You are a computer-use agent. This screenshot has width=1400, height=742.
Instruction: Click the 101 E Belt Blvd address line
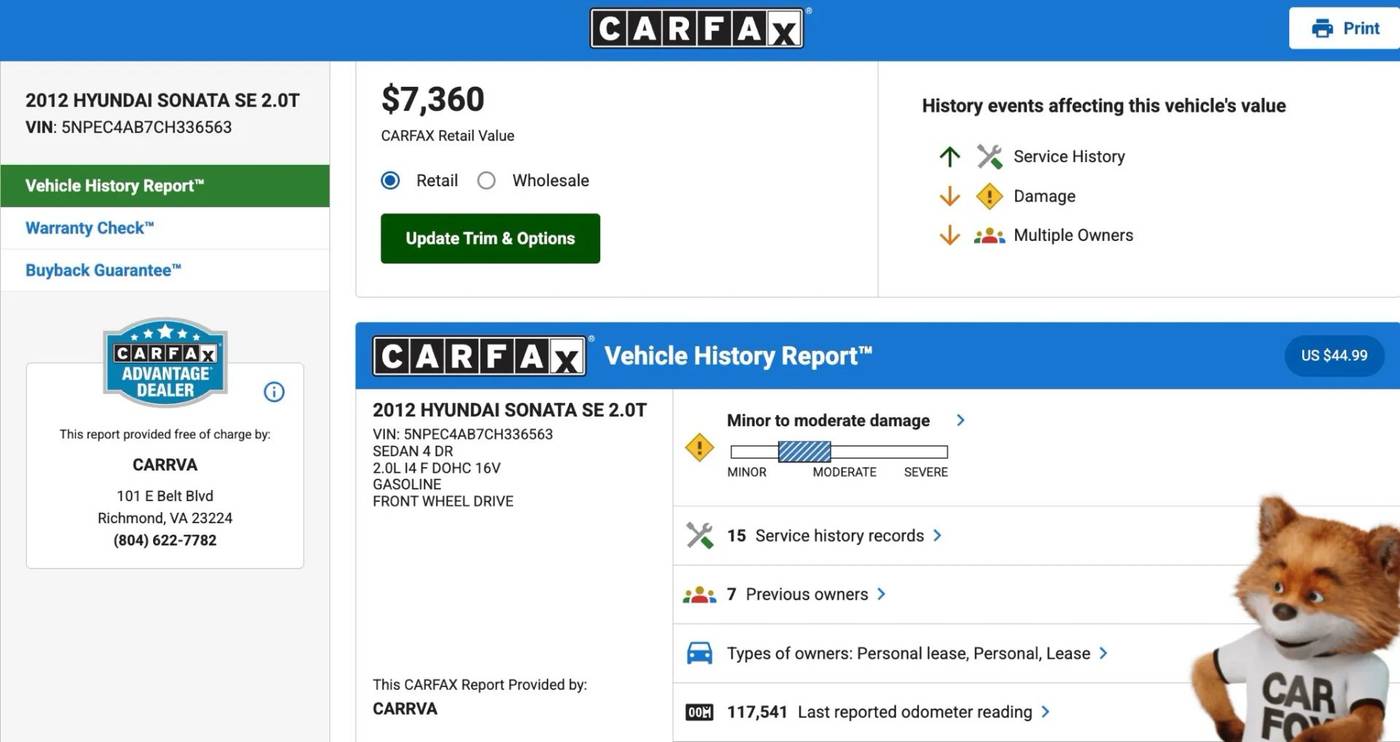coord(165,496)
